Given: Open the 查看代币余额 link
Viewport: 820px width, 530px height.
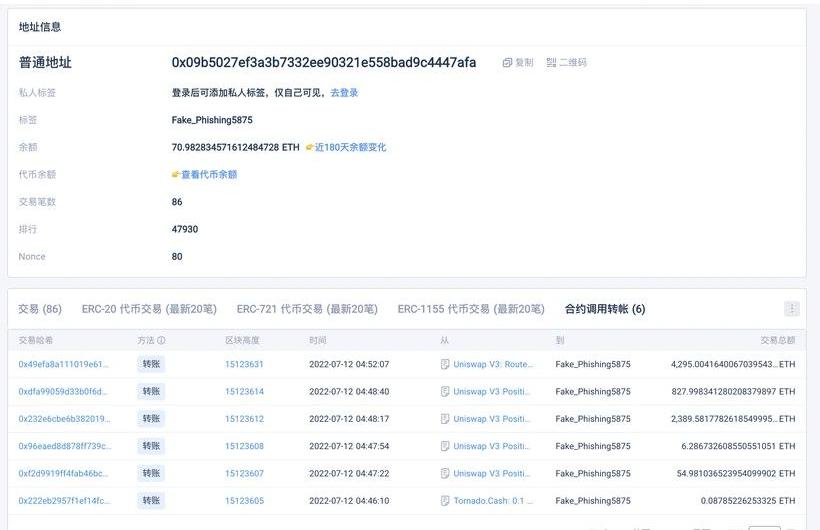Looking at the screenshot, I should 209,175.
